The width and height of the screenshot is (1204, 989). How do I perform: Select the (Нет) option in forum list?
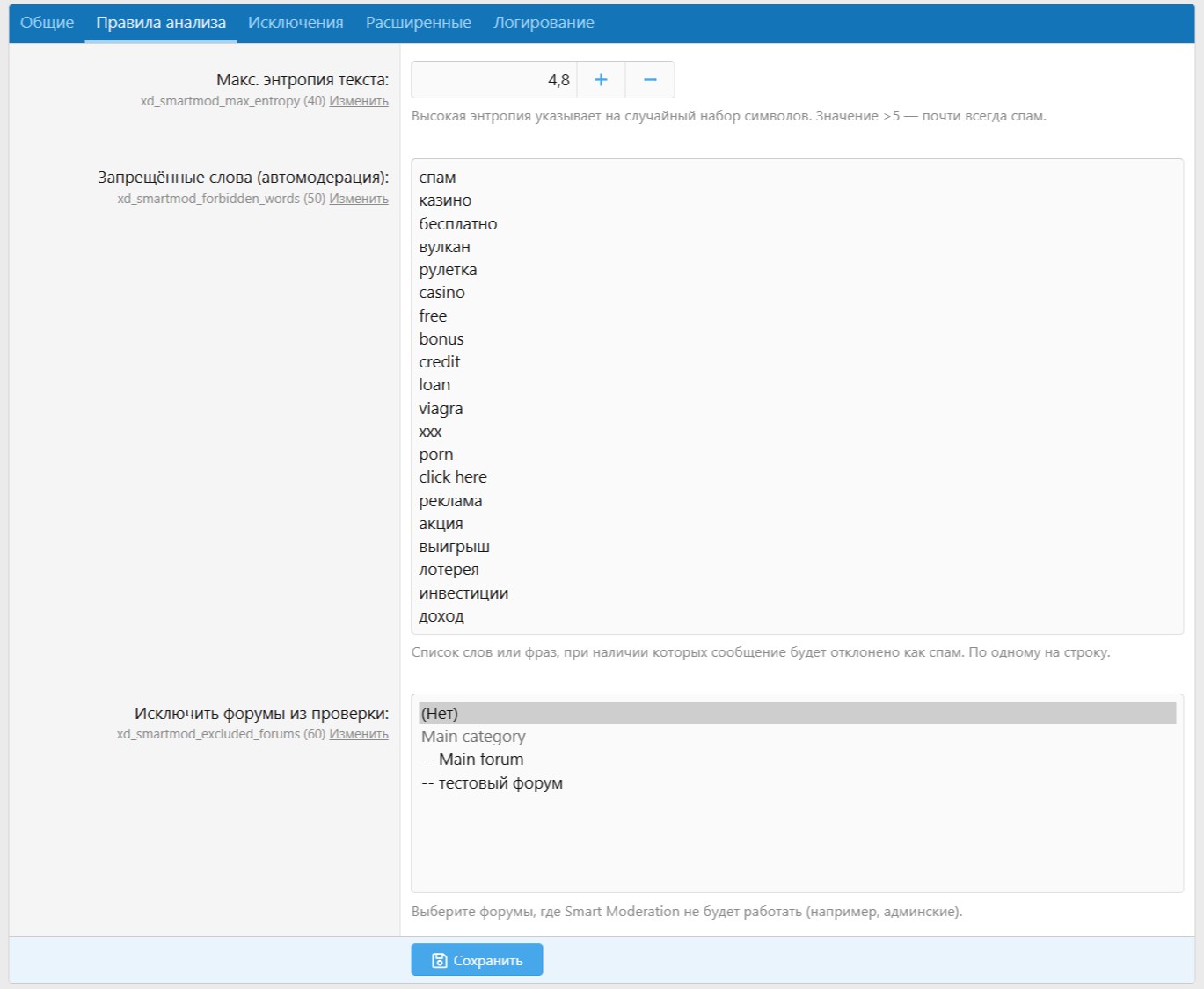click(440, 713)
